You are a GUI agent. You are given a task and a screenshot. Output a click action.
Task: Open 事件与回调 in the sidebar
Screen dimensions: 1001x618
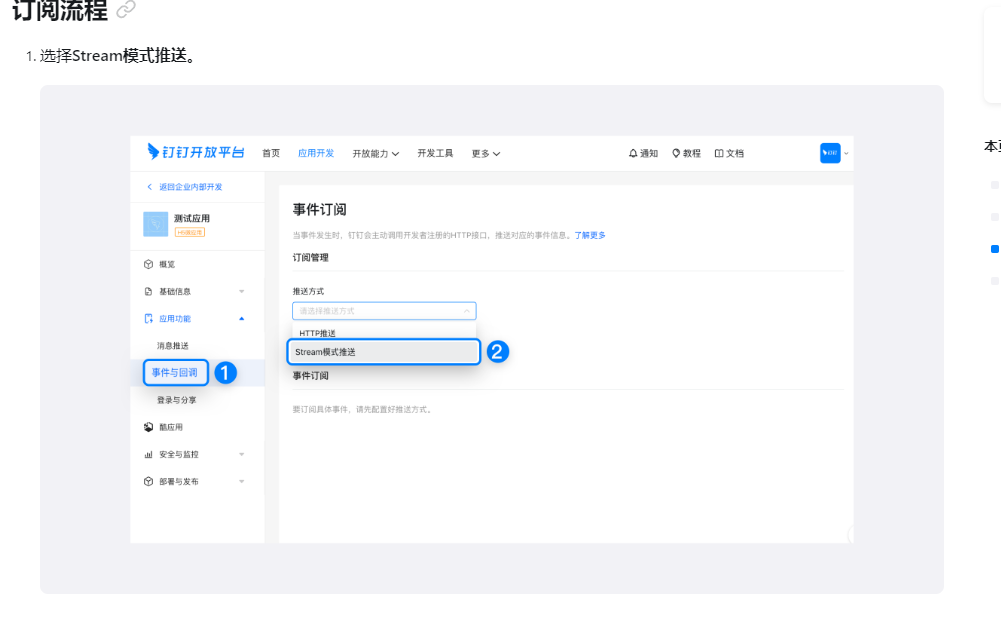tap(175, 373)
